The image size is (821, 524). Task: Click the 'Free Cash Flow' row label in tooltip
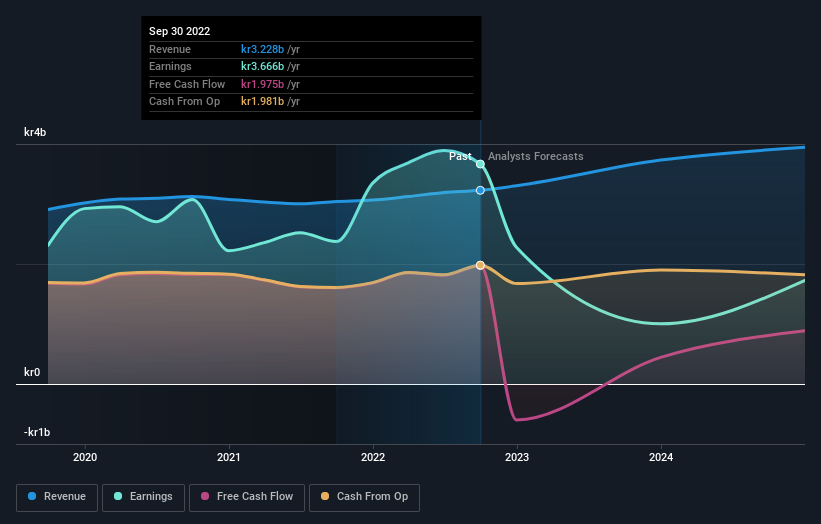pyautogui.click(x=187, y=84)
